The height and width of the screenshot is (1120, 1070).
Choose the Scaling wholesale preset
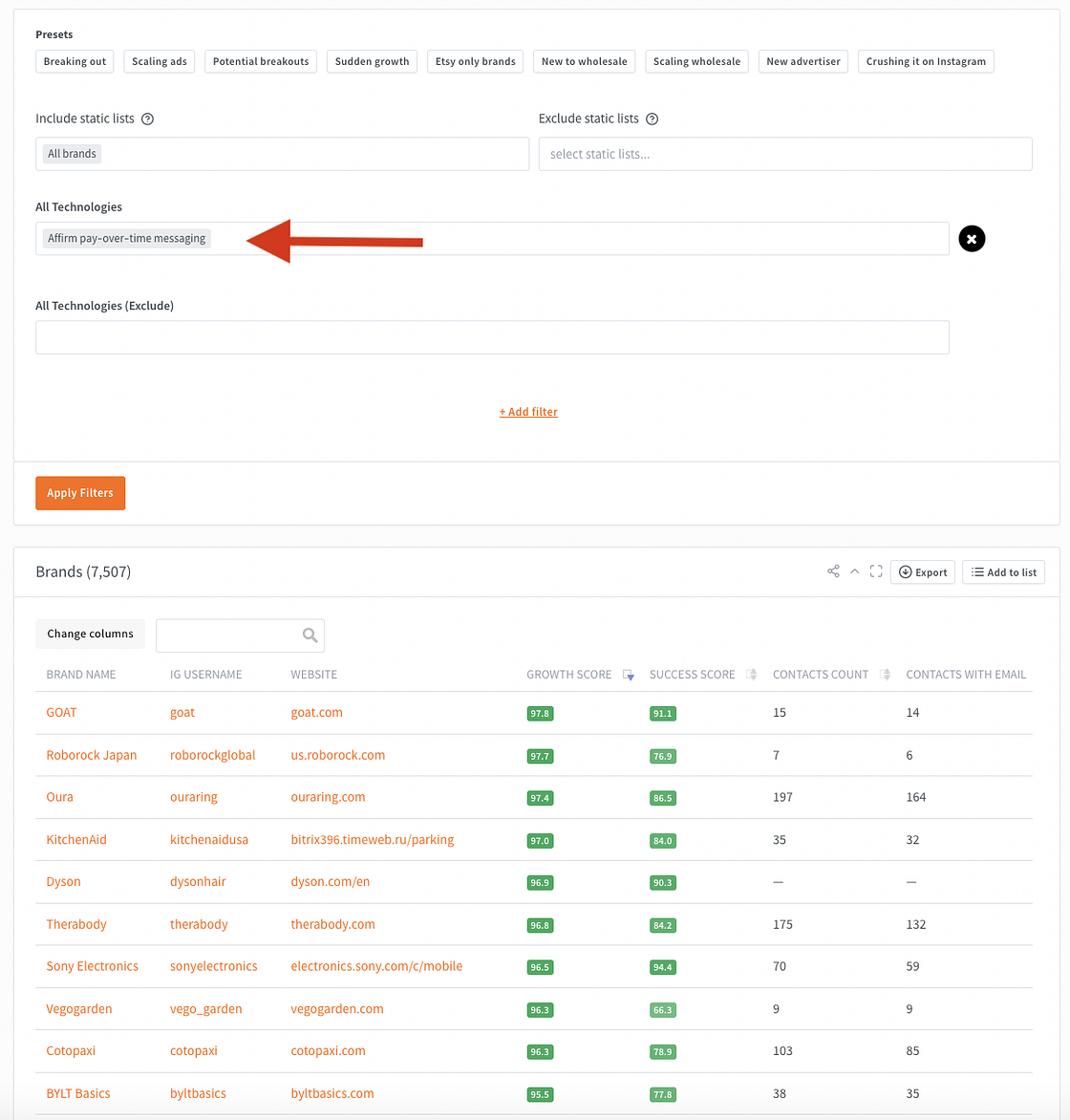pos(696,61)
